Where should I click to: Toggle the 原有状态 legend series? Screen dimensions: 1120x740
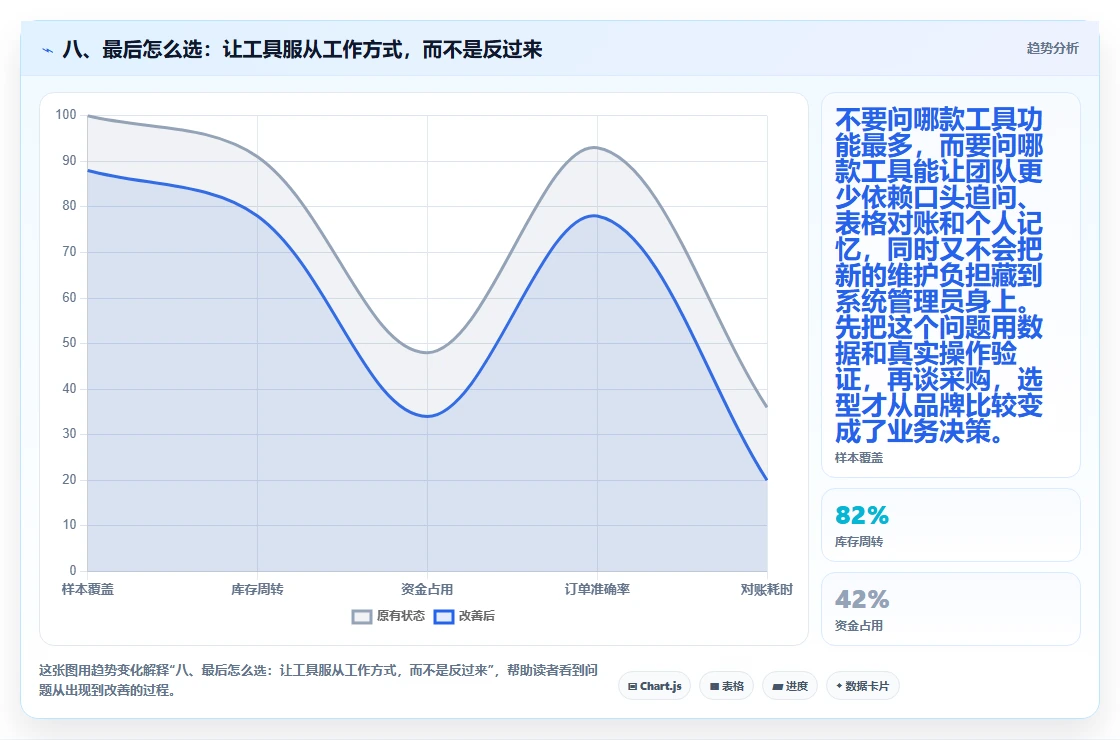[x=389, y=616]
